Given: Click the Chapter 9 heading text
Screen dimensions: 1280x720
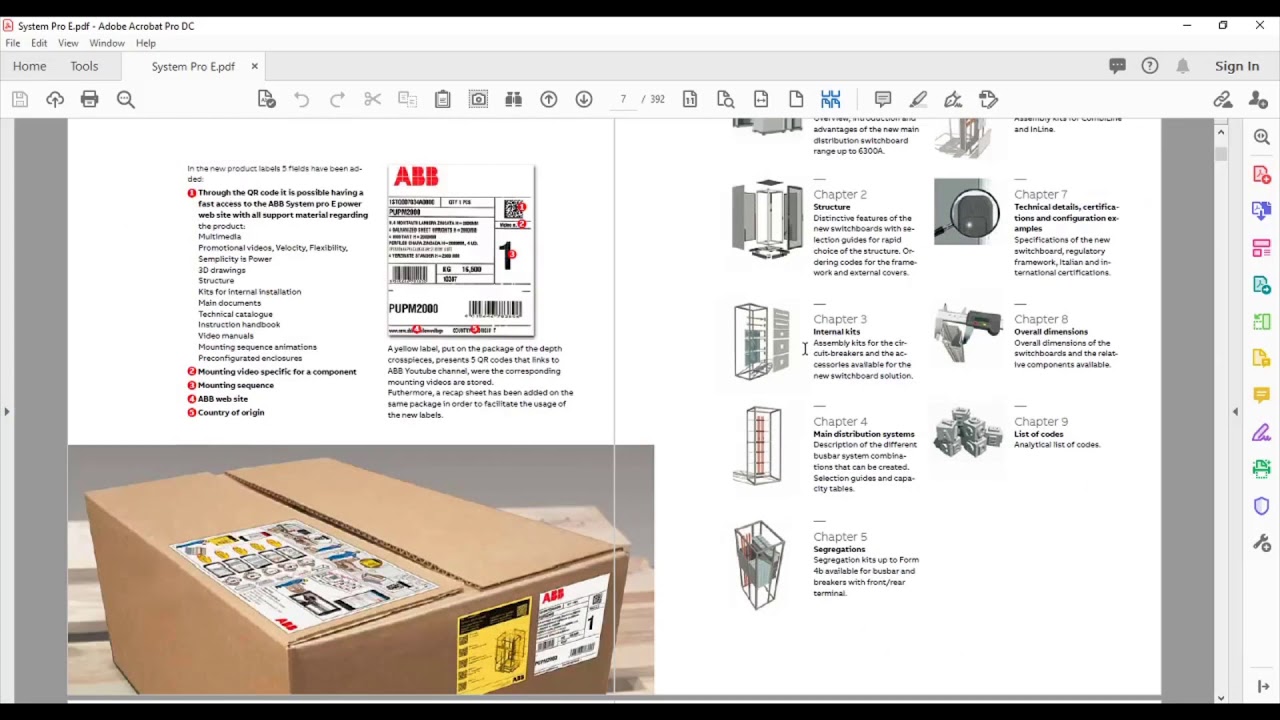Looking at the screenshot, I should 1041,422.
